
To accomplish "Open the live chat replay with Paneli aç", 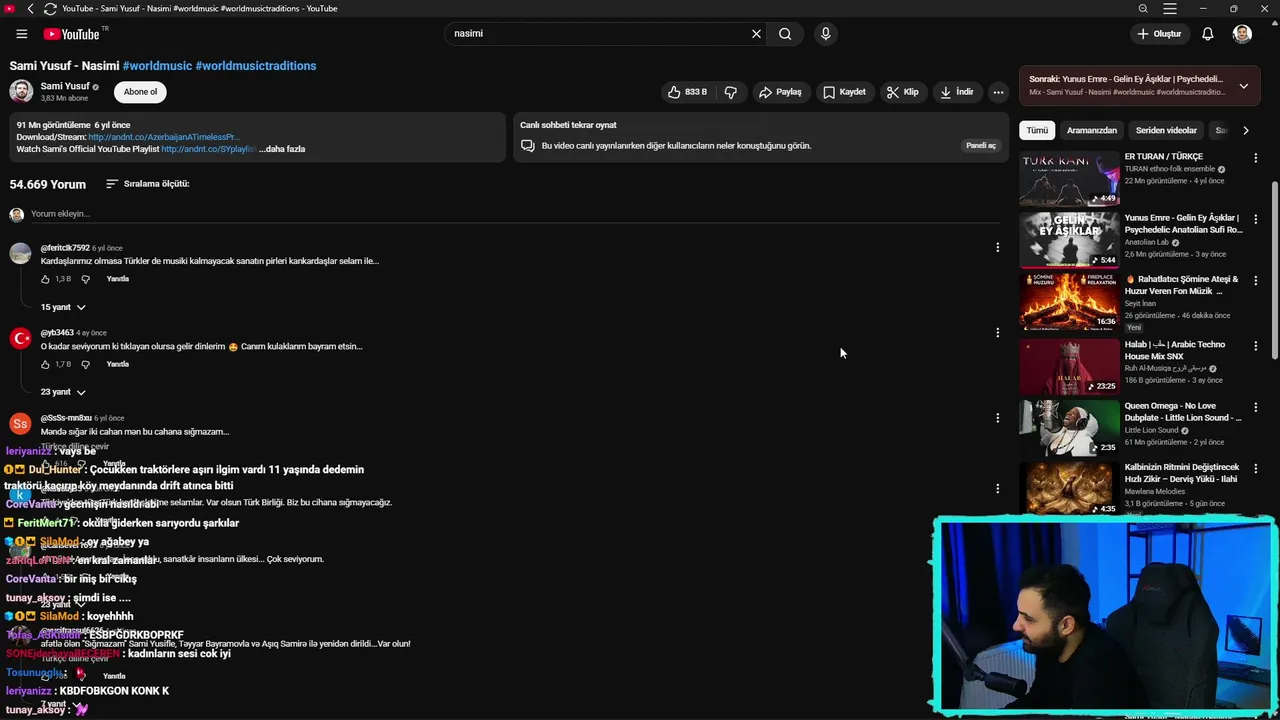I will 980,146.
